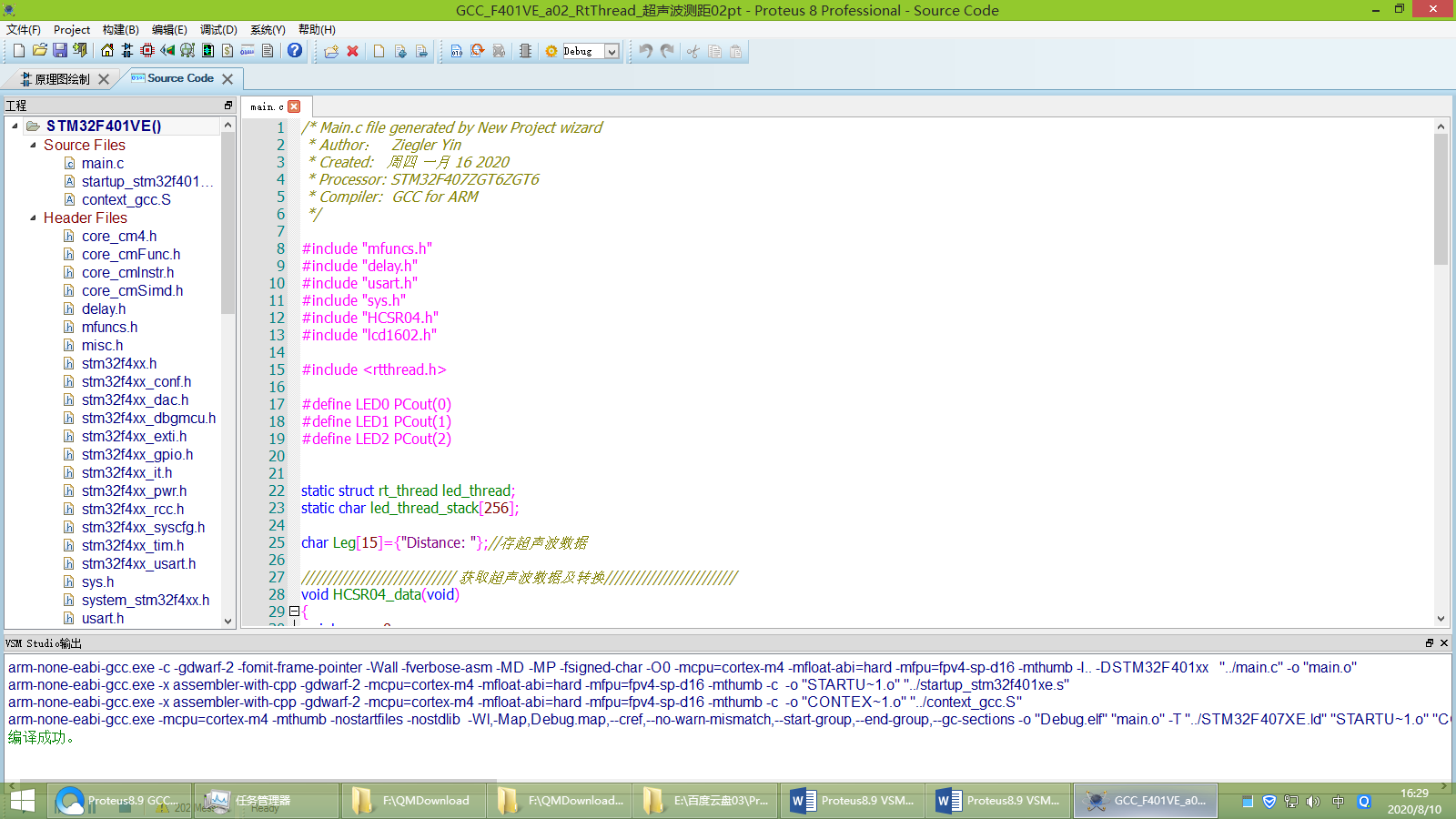Open F:\QMDownload folder in taskbar

tap(412, 801)
